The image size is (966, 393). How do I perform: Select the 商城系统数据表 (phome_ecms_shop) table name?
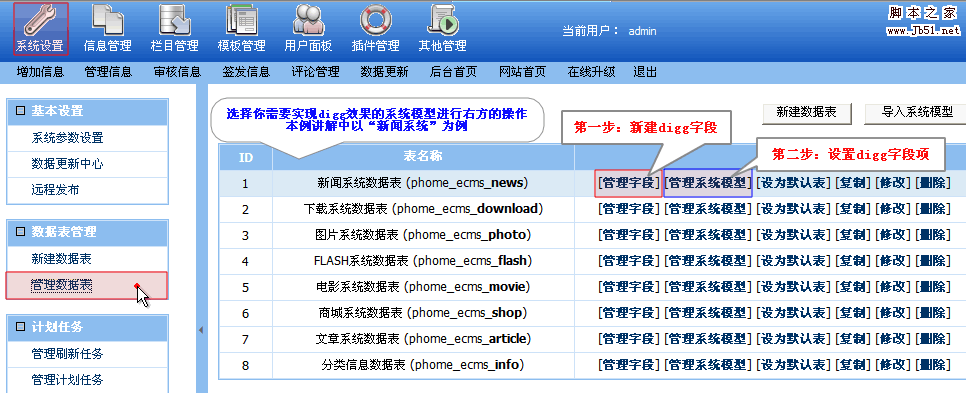click(x=423, y=313)
